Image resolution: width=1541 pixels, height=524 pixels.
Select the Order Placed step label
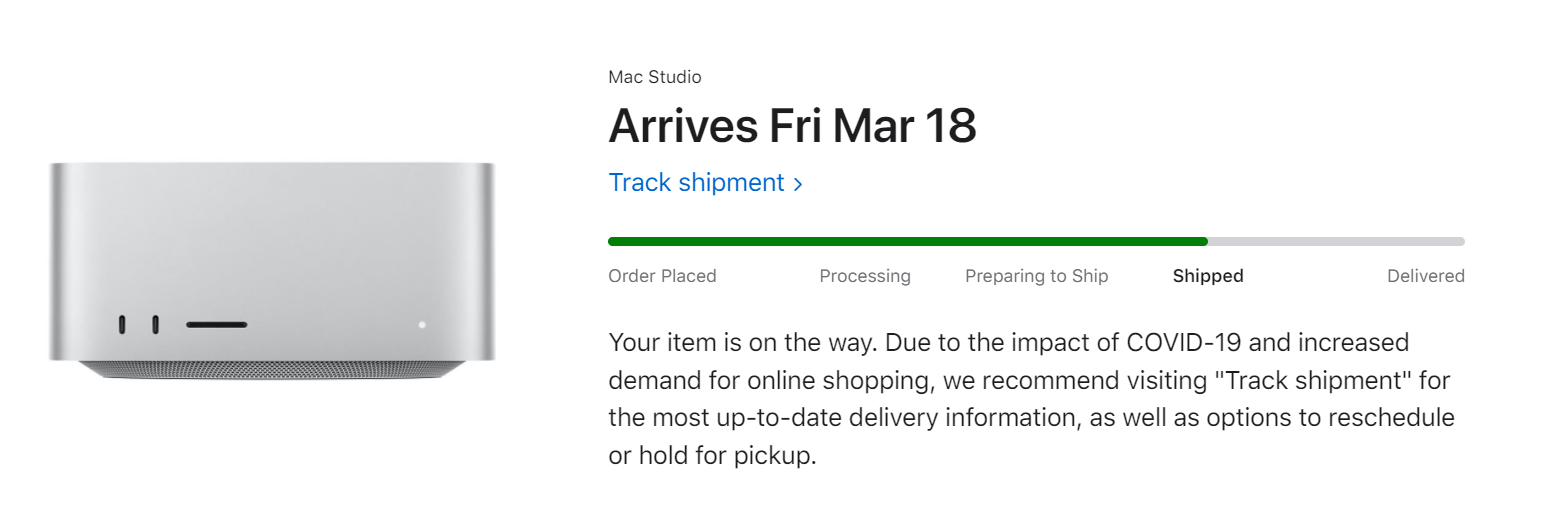coord(662,276)
